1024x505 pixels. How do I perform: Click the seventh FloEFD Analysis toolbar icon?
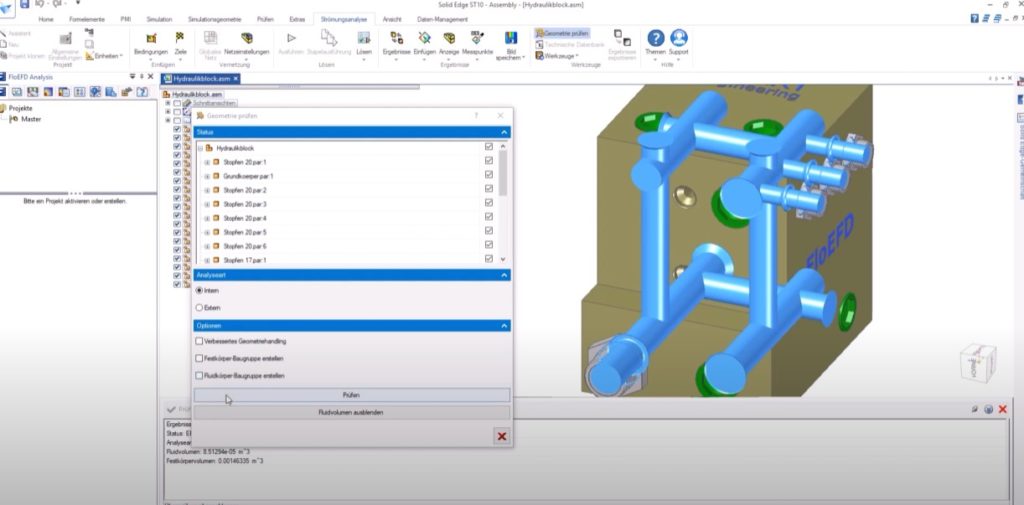tap(95, 92)
